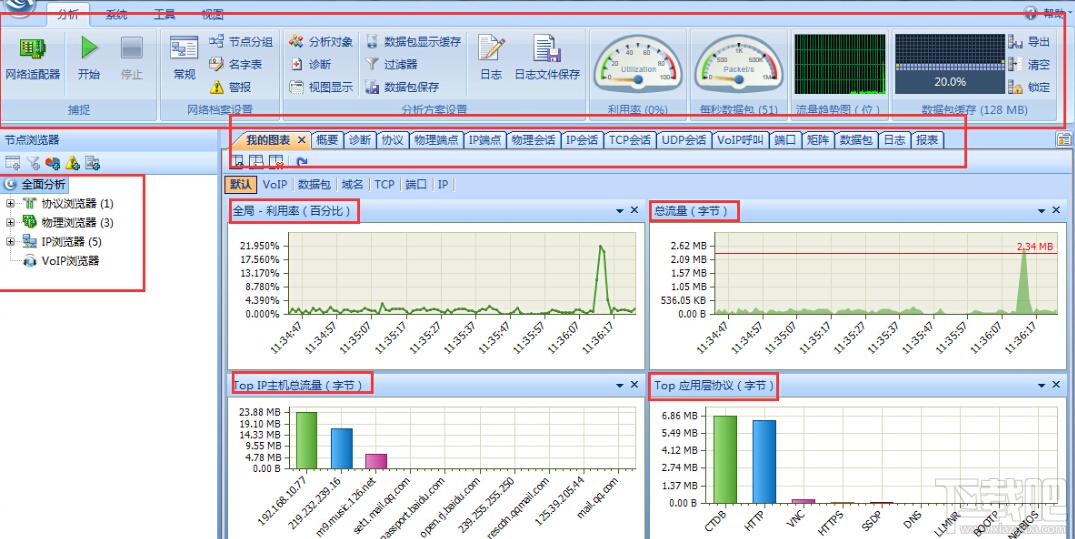
Task: Switch to the 物理端点 tab
Action: point(436,140)
